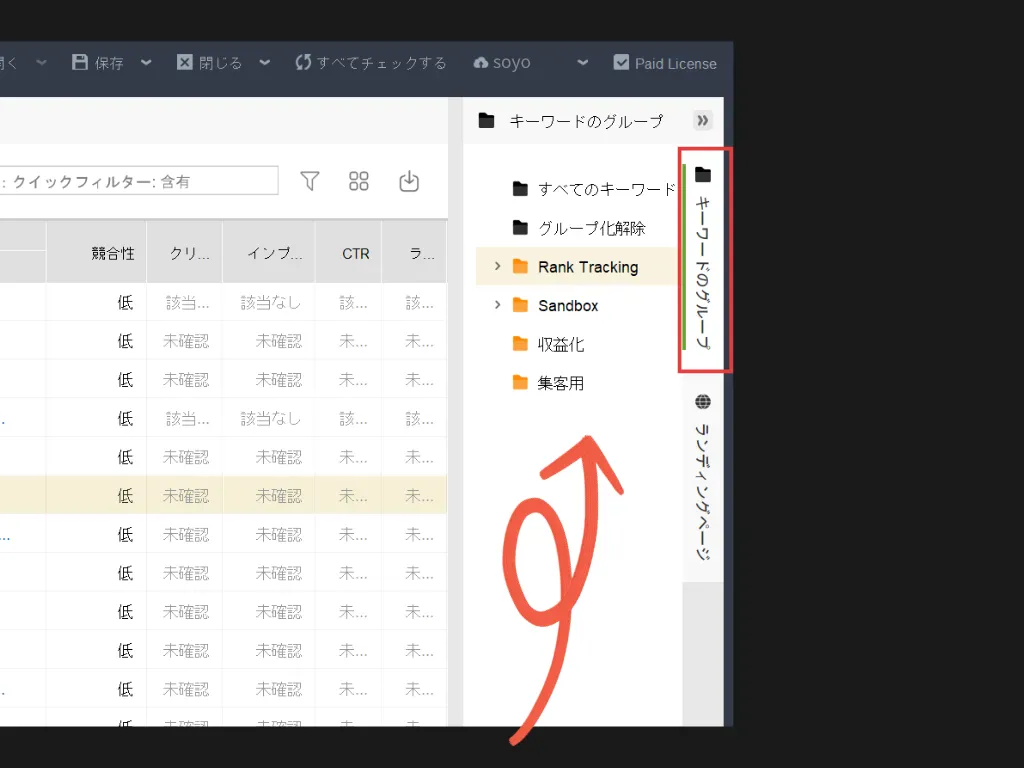Select すべてのキーワード in the group list

point(580,188)
